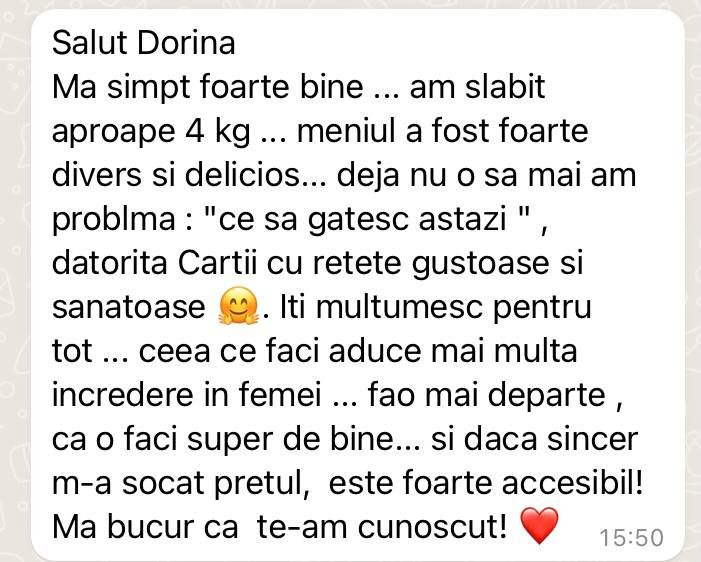The width and height of the screenshot is (701, 562).
Task: Click the word "problma" in message
Action: click(114, 220)
